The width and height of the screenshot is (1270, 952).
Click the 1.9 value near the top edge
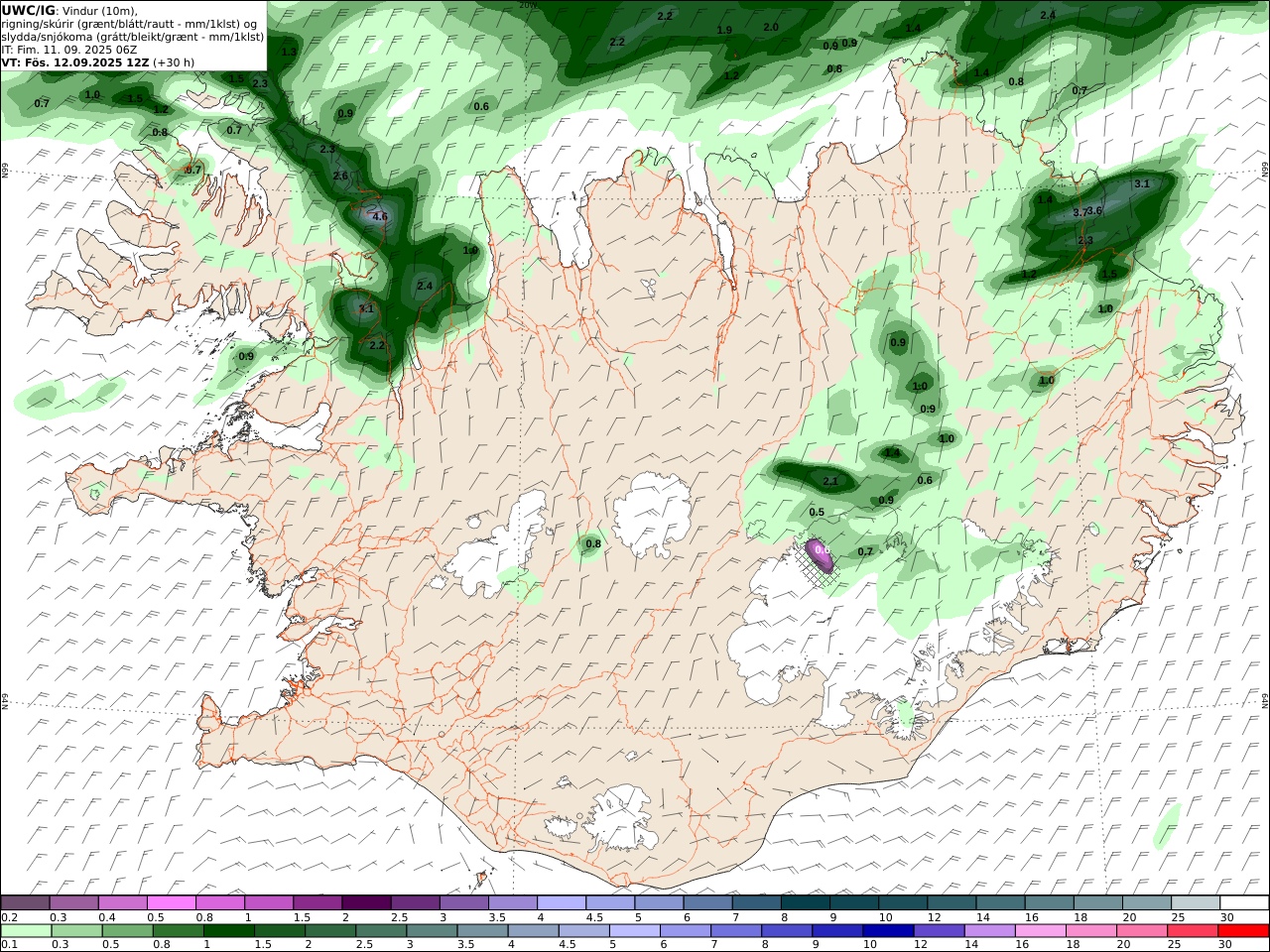coord(724,31)
